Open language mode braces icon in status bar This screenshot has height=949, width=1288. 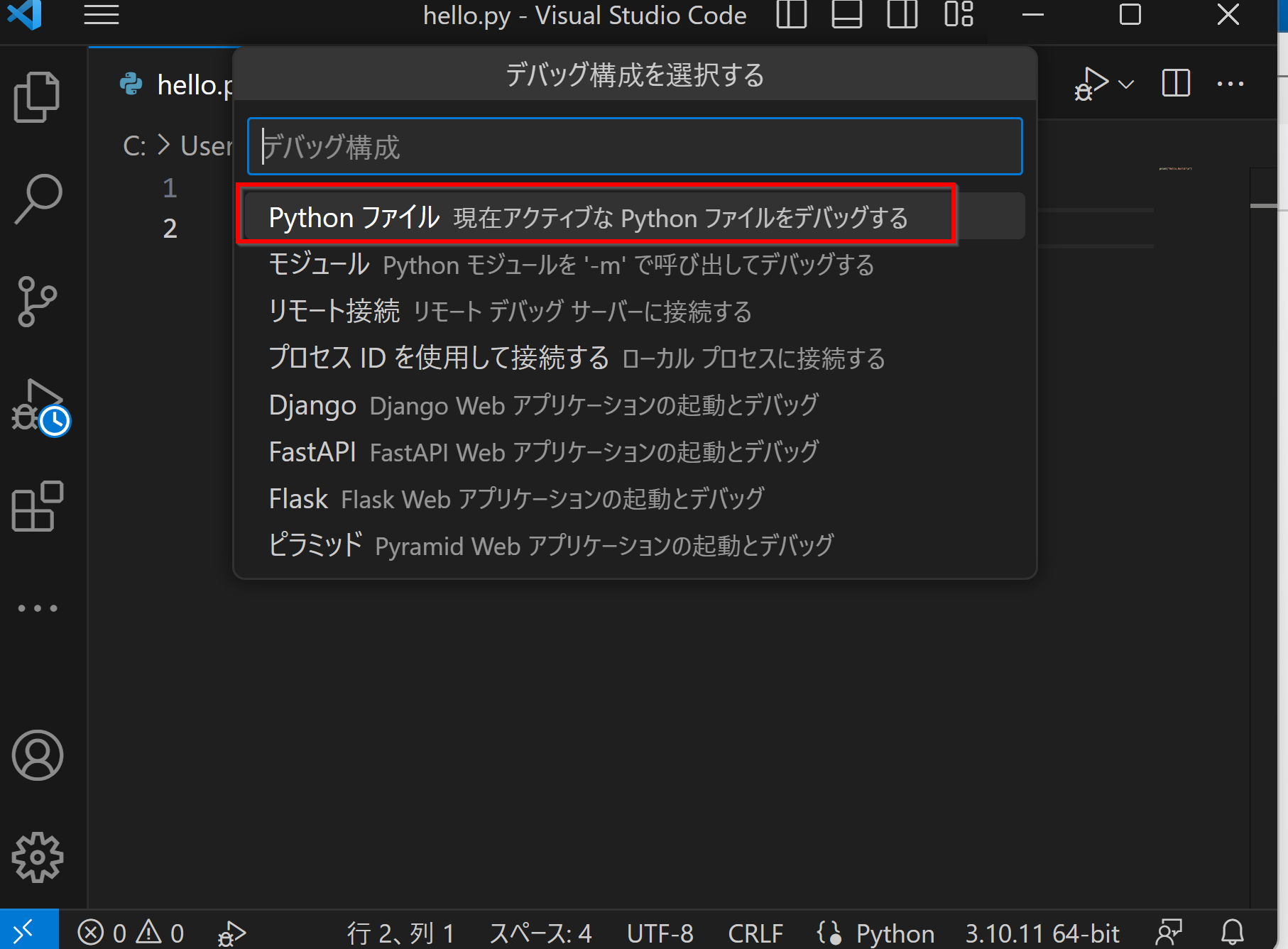coord(829,933)
